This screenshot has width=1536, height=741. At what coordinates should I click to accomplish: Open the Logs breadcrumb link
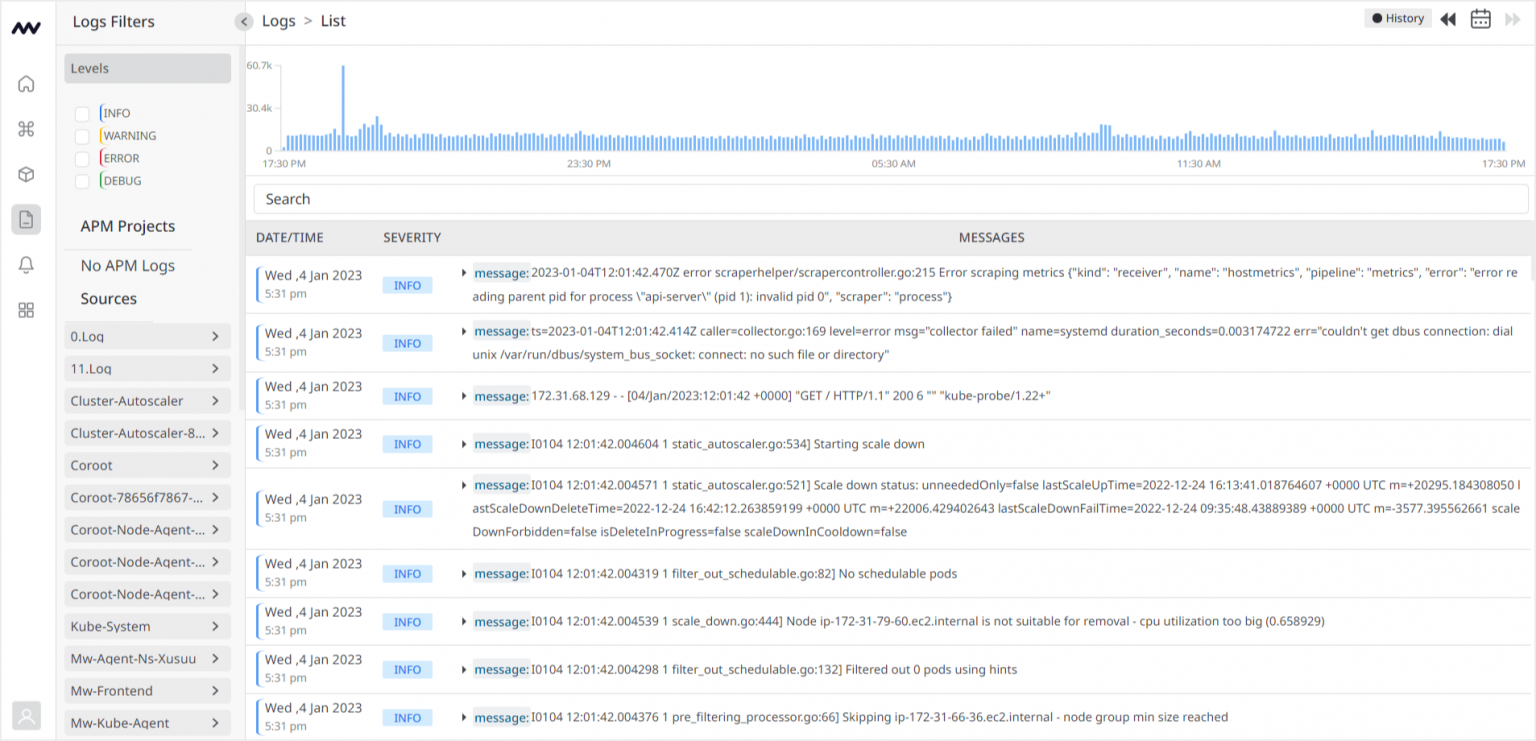[x=278, y=20]
